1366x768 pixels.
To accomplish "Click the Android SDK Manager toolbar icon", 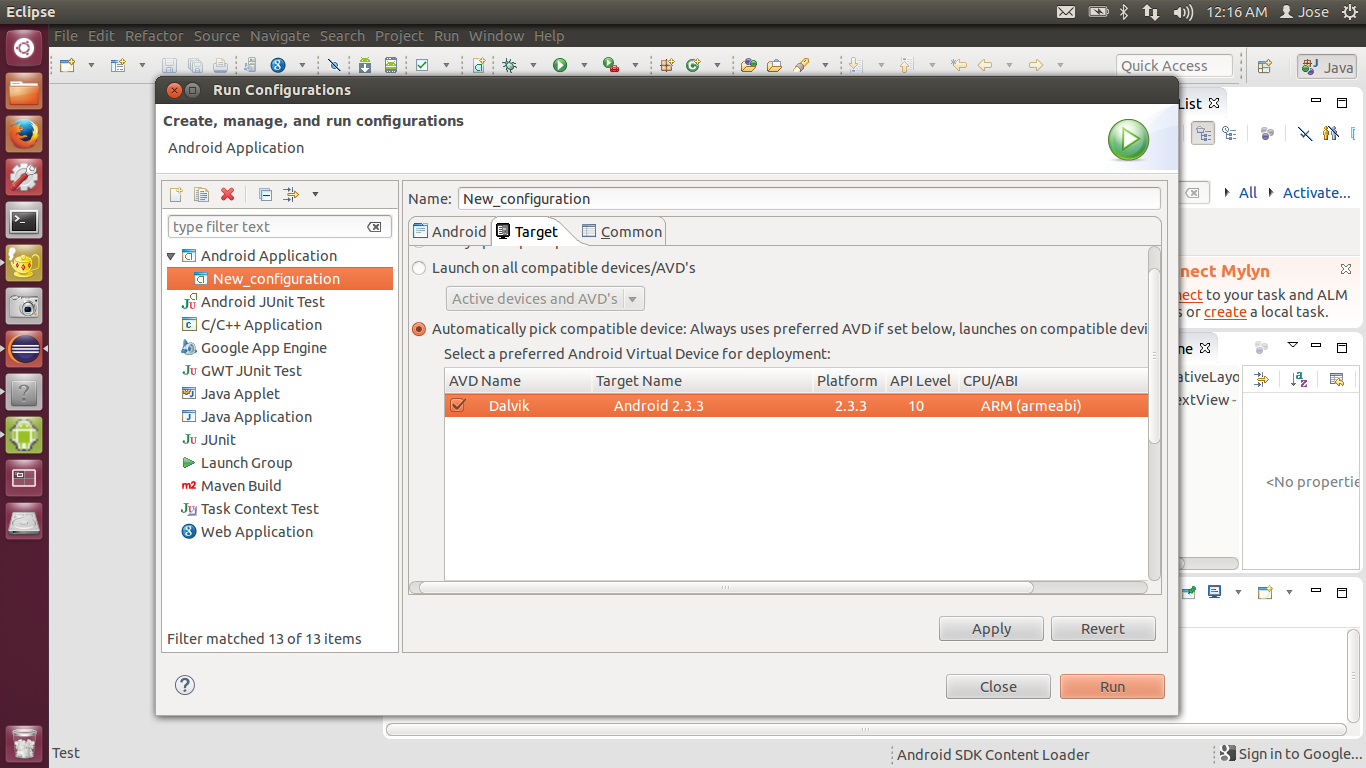I will pyautogui.click(x=365, y=65).
